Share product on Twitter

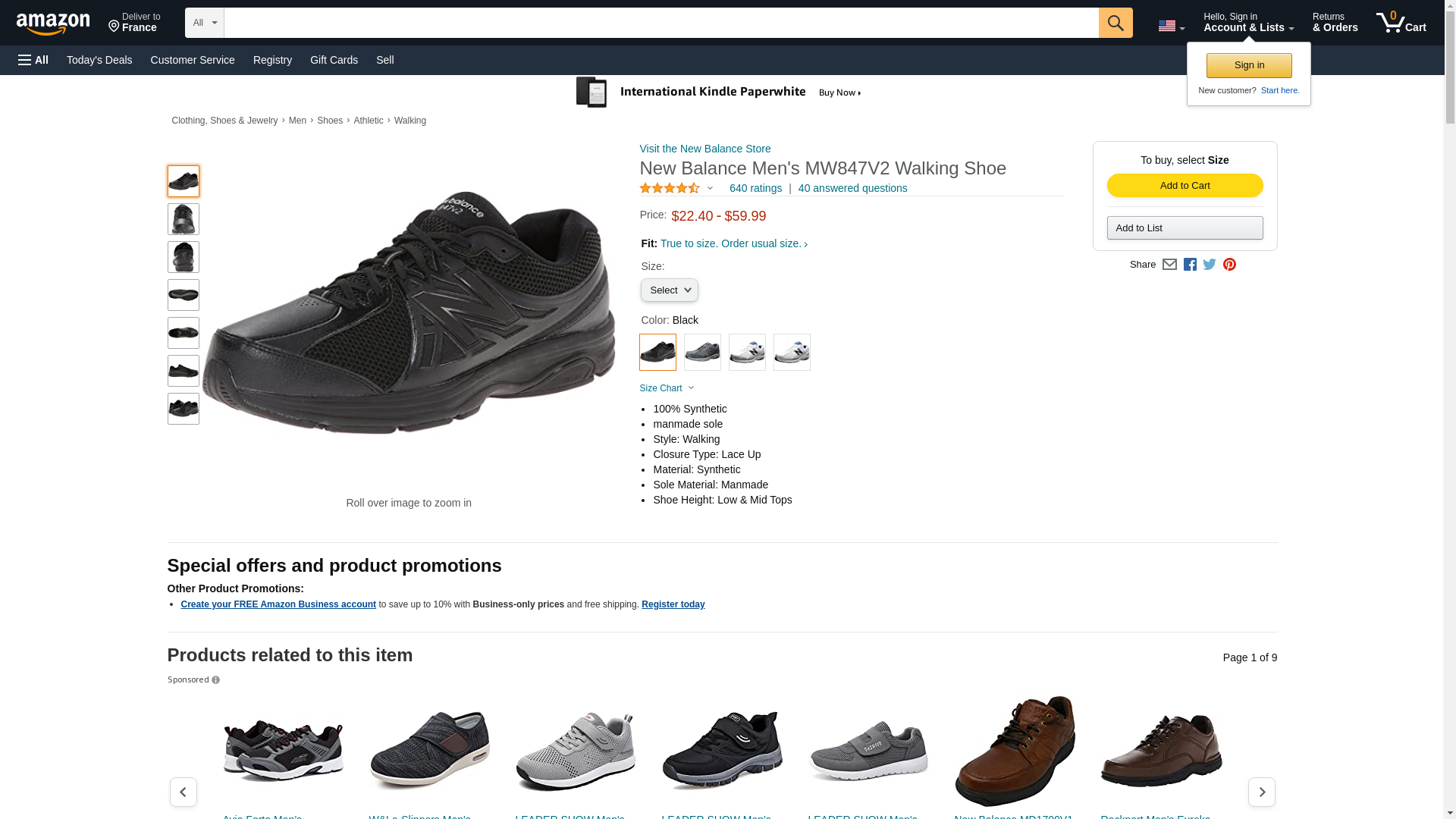(1210, 265)
